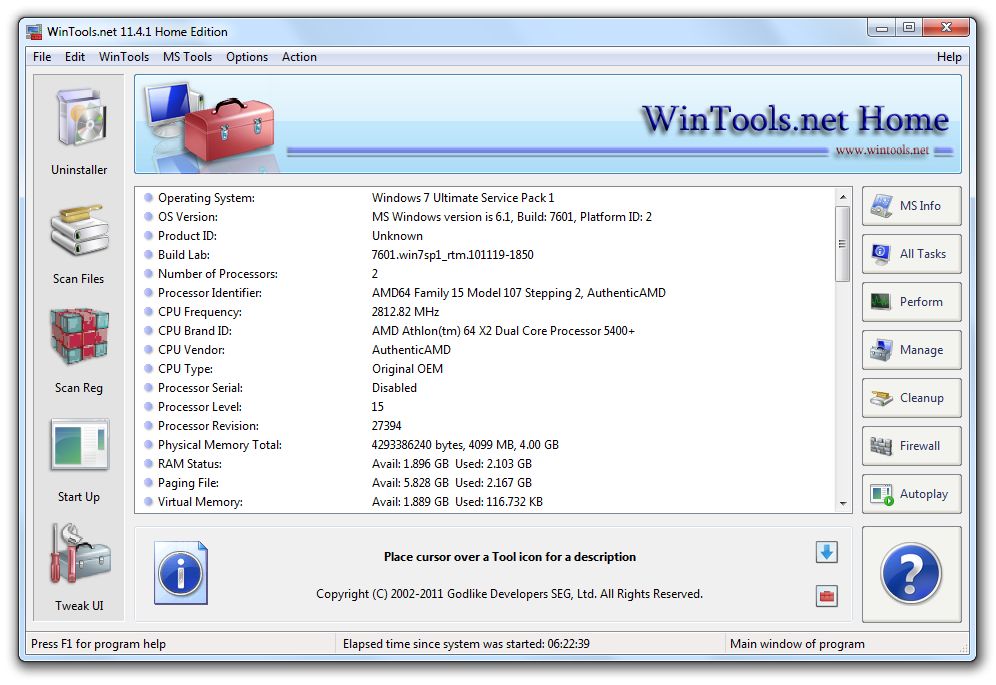This screenshot has width=996, height=685.
Task: Click the CPU Brand ID row
Action: (x=485, y=331)
